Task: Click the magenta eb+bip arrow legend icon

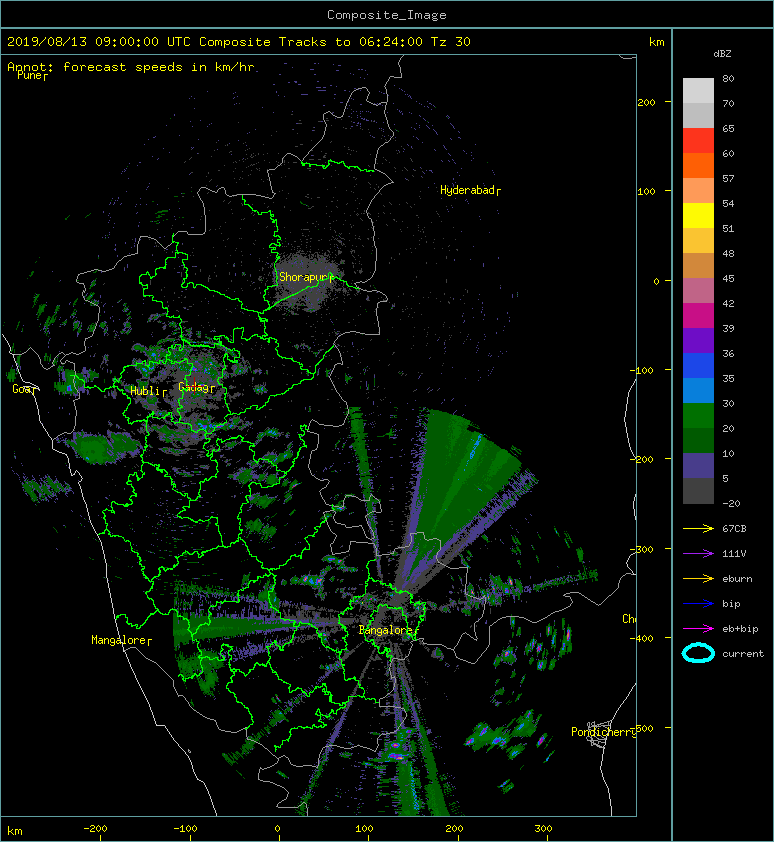Action: (x=698, y=628)
